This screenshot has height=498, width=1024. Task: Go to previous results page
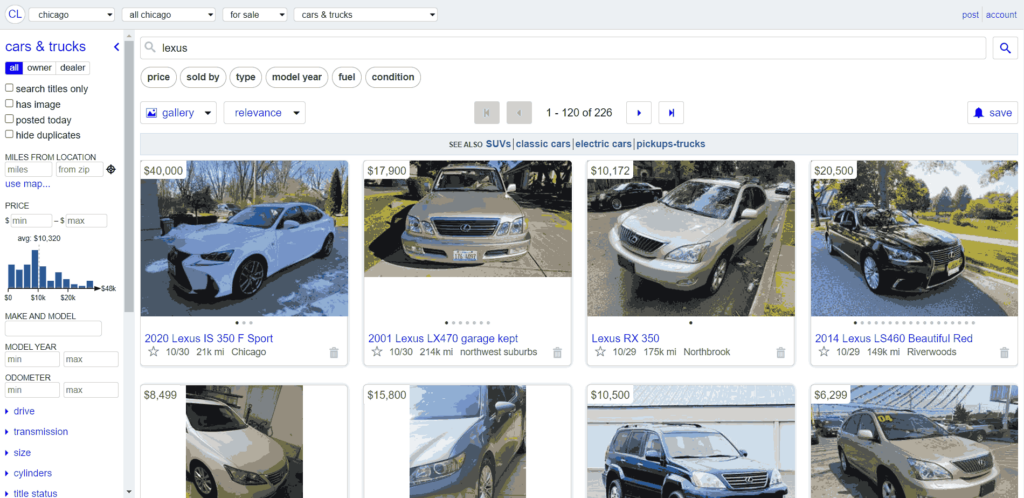point(519,113)
